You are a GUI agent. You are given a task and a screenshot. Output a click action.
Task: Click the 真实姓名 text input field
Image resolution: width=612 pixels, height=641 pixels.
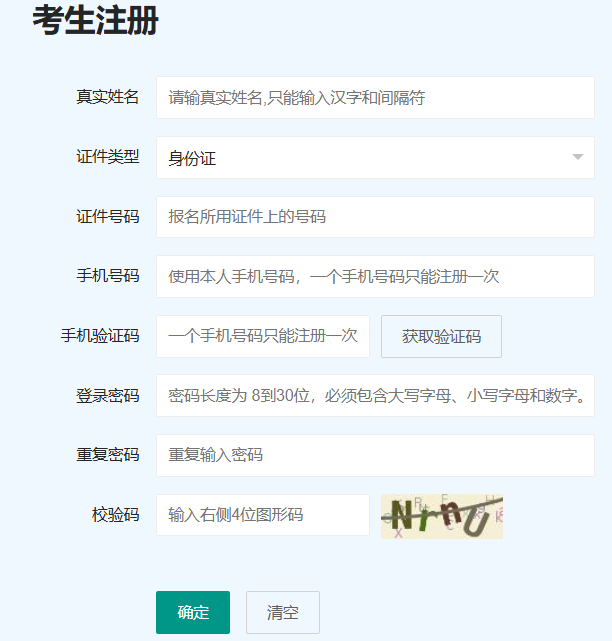(x=375, y=98)
